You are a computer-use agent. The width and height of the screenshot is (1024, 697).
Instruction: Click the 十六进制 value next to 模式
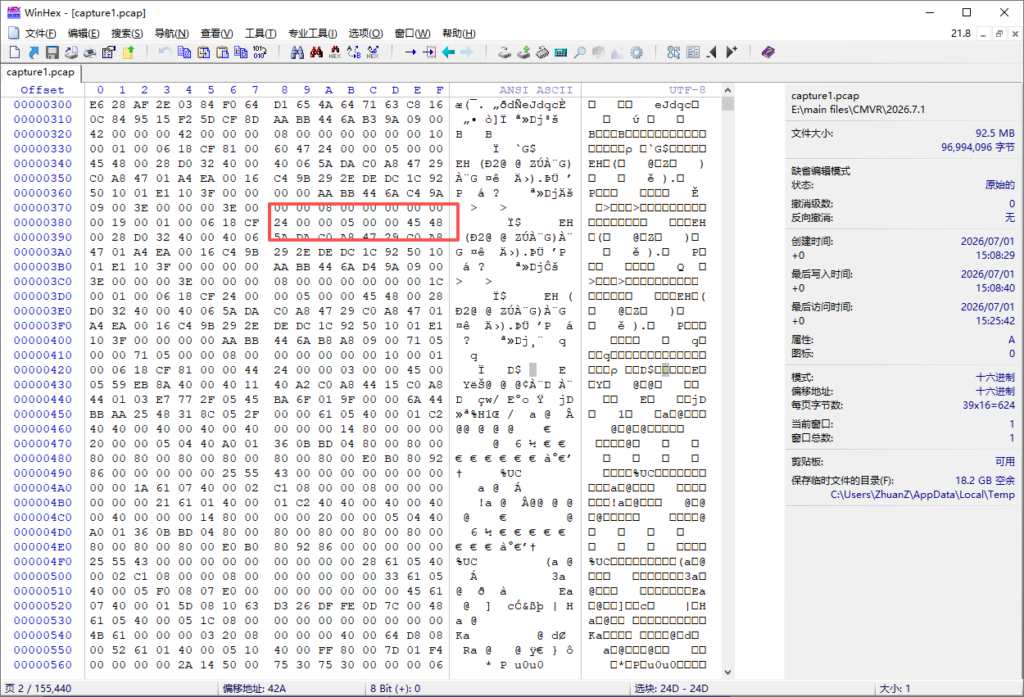click(x=995, y=377)
